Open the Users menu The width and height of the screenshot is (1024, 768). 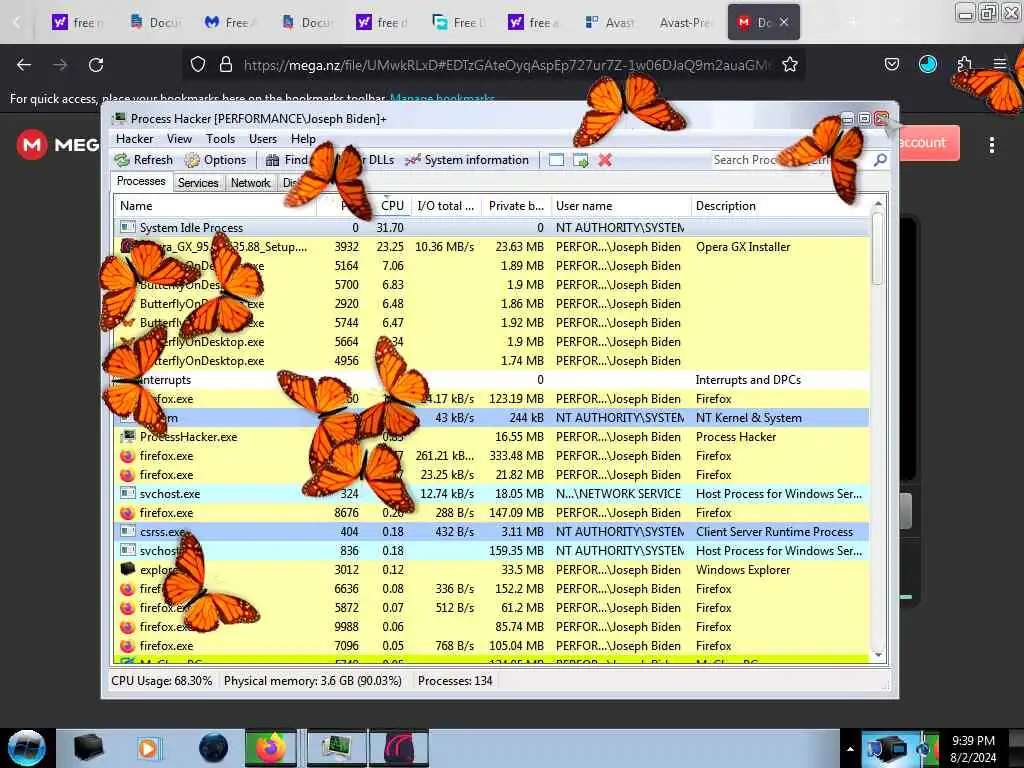(x=263, y=139)
